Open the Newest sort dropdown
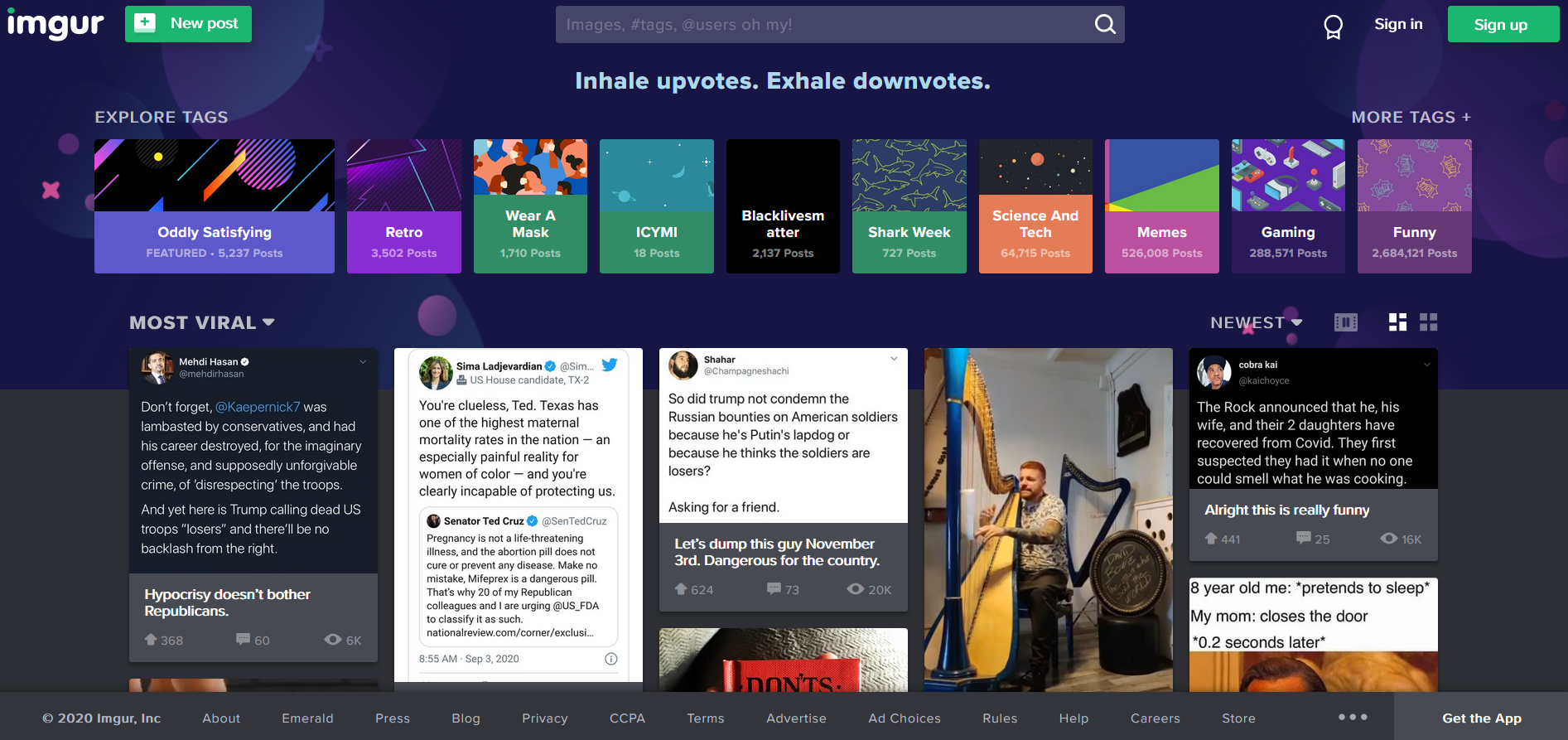Image resolution: width=1568 pixels, height=740 pixels. tap(1256, 322)
